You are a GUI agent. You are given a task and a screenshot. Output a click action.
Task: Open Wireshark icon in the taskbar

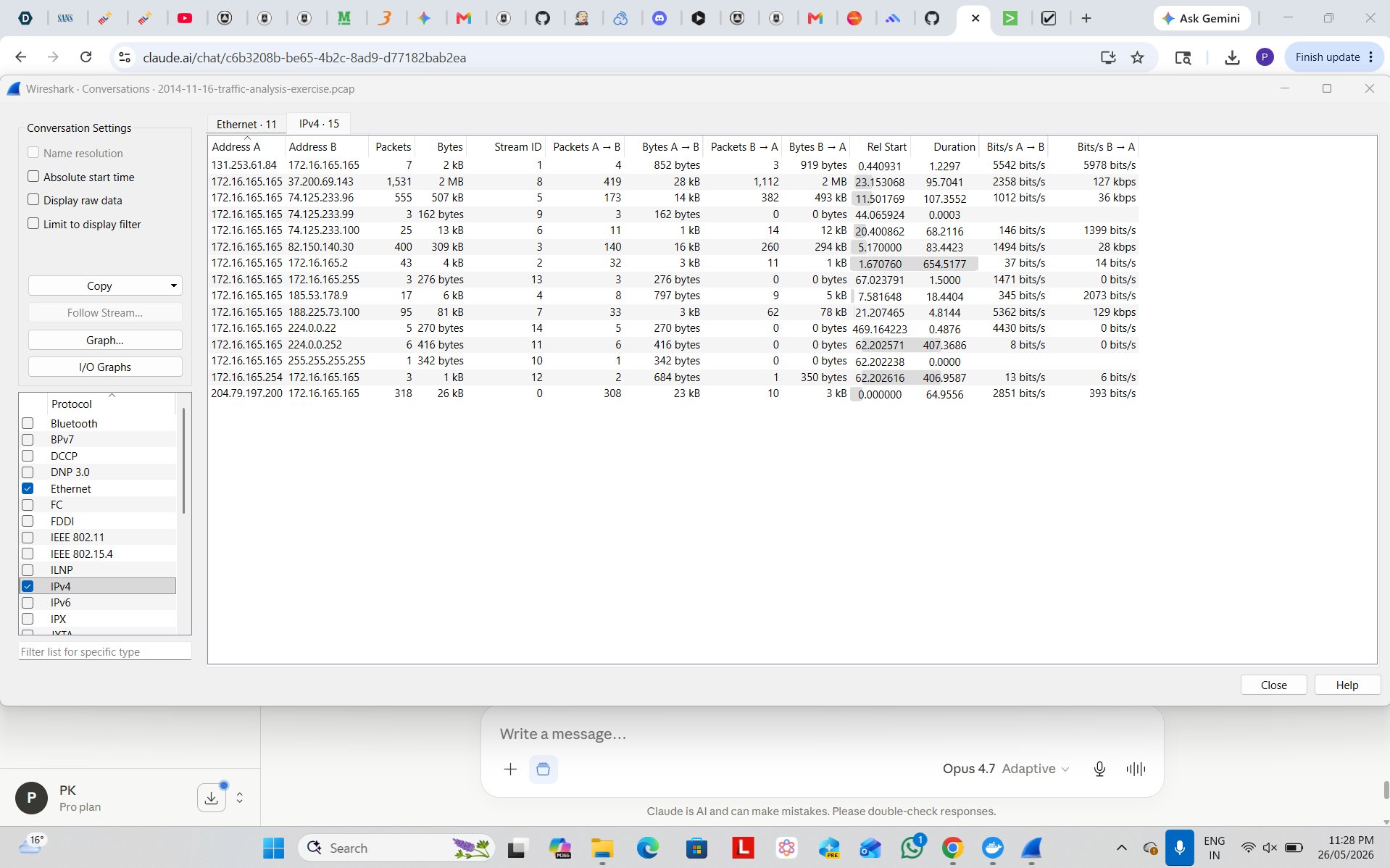click(x=1032, y=848)
